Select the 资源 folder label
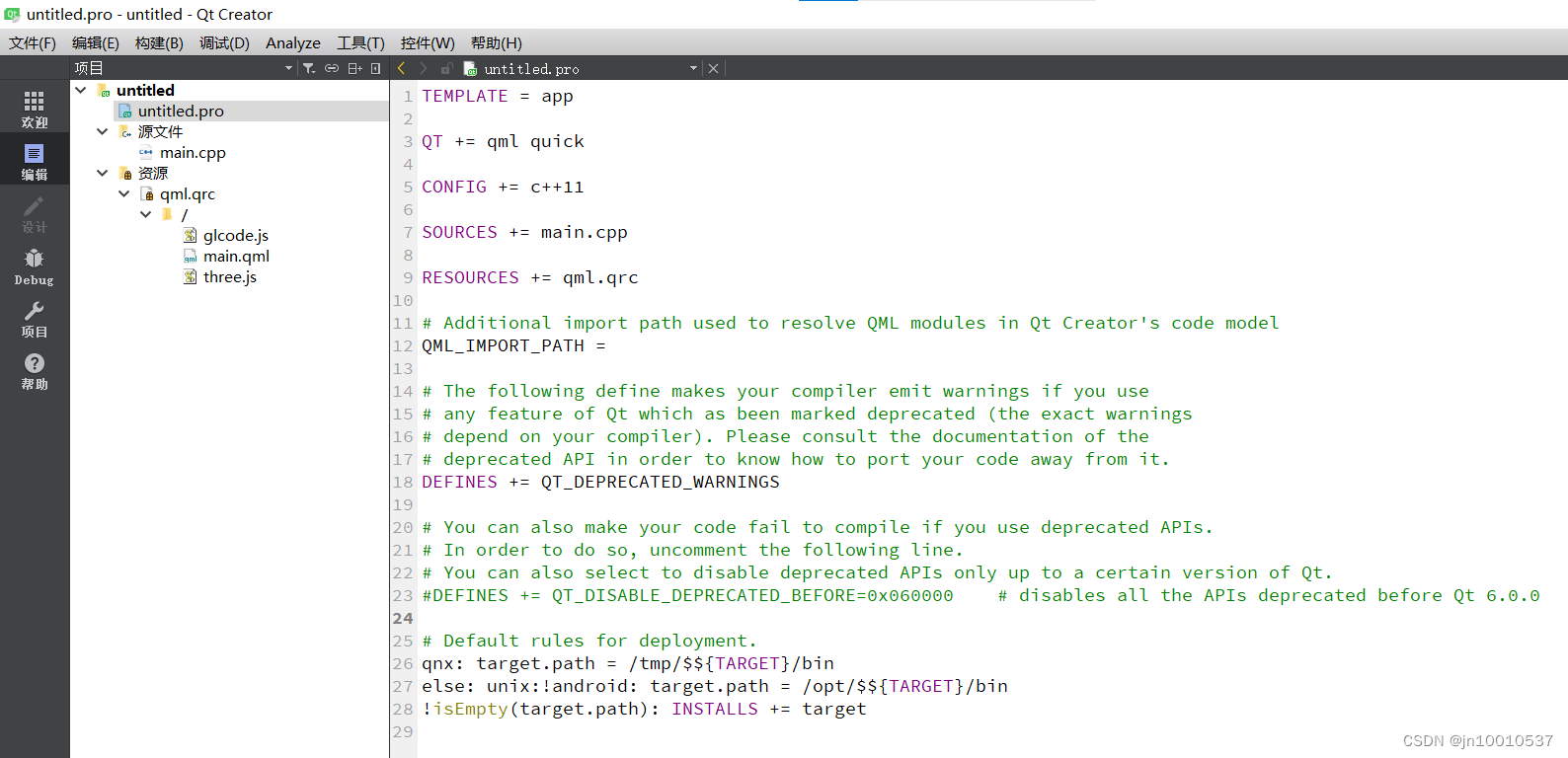This screenshot has height=758, width=1568. click(152, 173)
